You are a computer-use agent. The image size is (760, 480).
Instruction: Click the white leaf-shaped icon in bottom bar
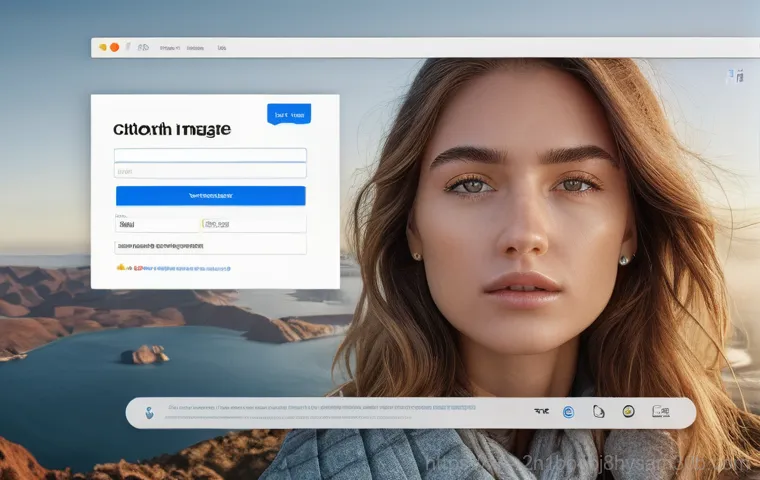598,411
